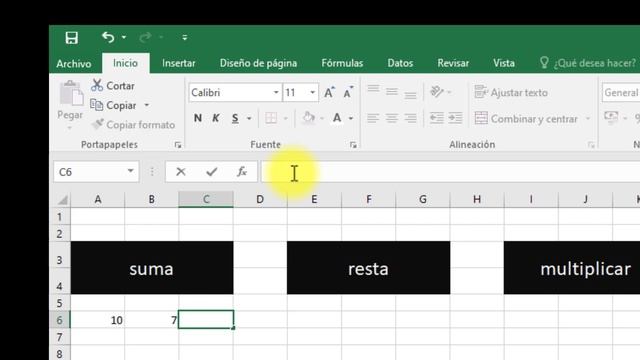Open Alineación dialog launcher

click(591, 145)
